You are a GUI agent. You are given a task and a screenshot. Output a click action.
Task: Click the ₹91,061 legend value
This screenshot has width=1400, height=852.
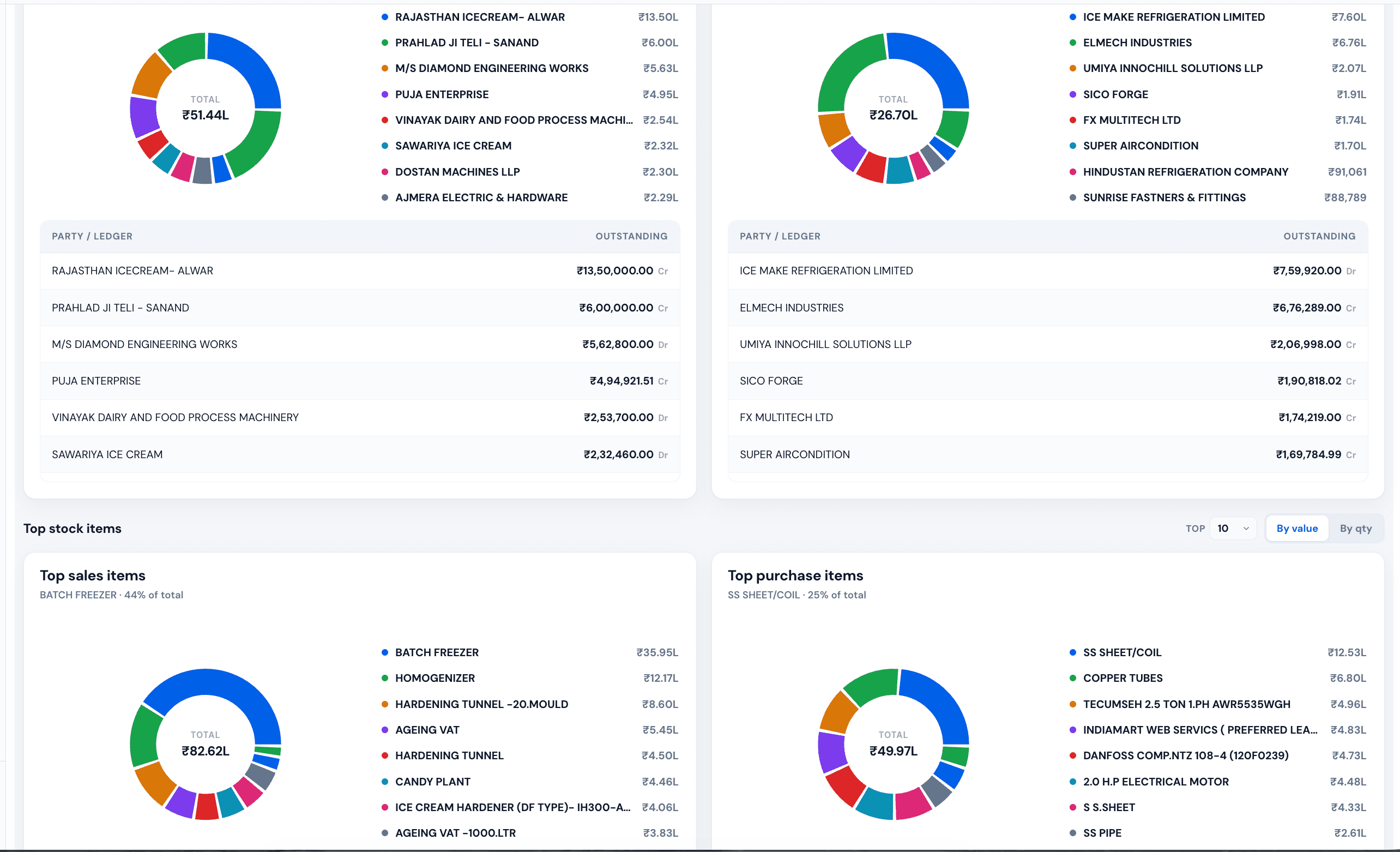tap(1347, 172)
